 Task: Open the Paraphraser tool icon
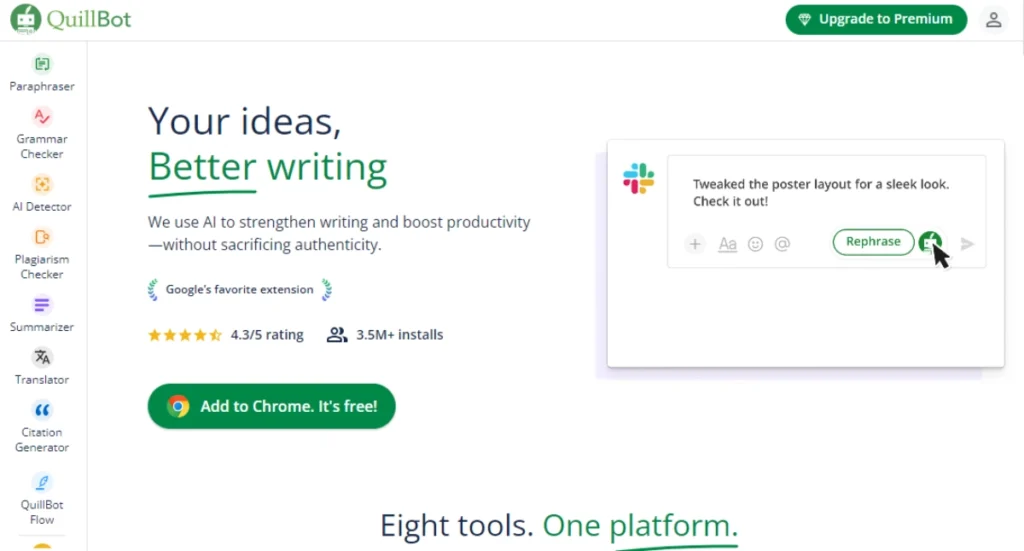click(x=42, y=64)
